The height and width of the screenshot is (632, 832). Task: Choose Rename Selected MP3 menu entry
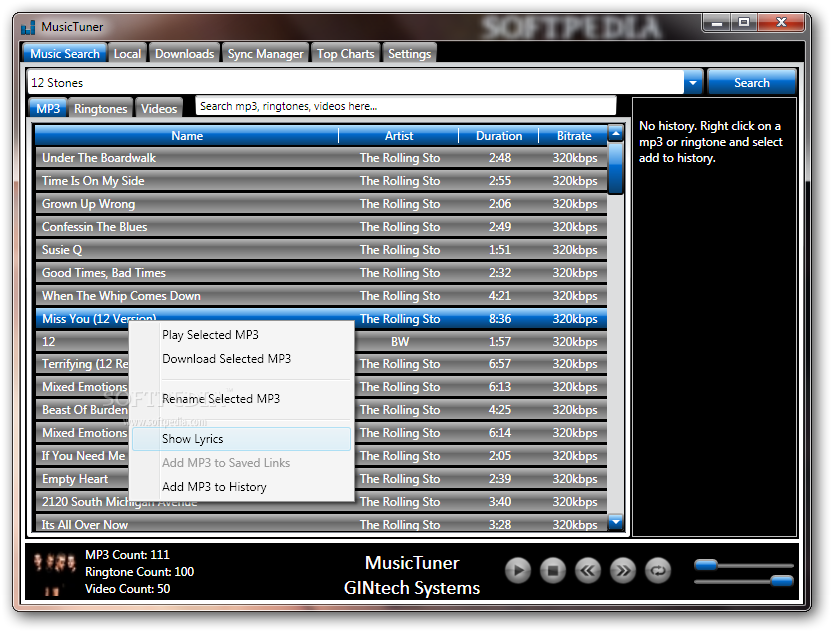(241, 399)
